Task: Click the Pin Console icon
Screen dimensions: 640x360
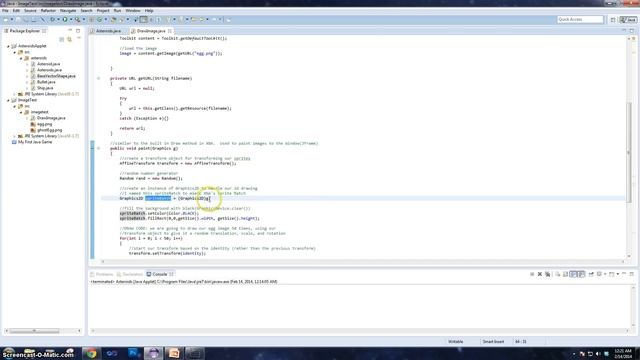Action: [x=591, y=274]
